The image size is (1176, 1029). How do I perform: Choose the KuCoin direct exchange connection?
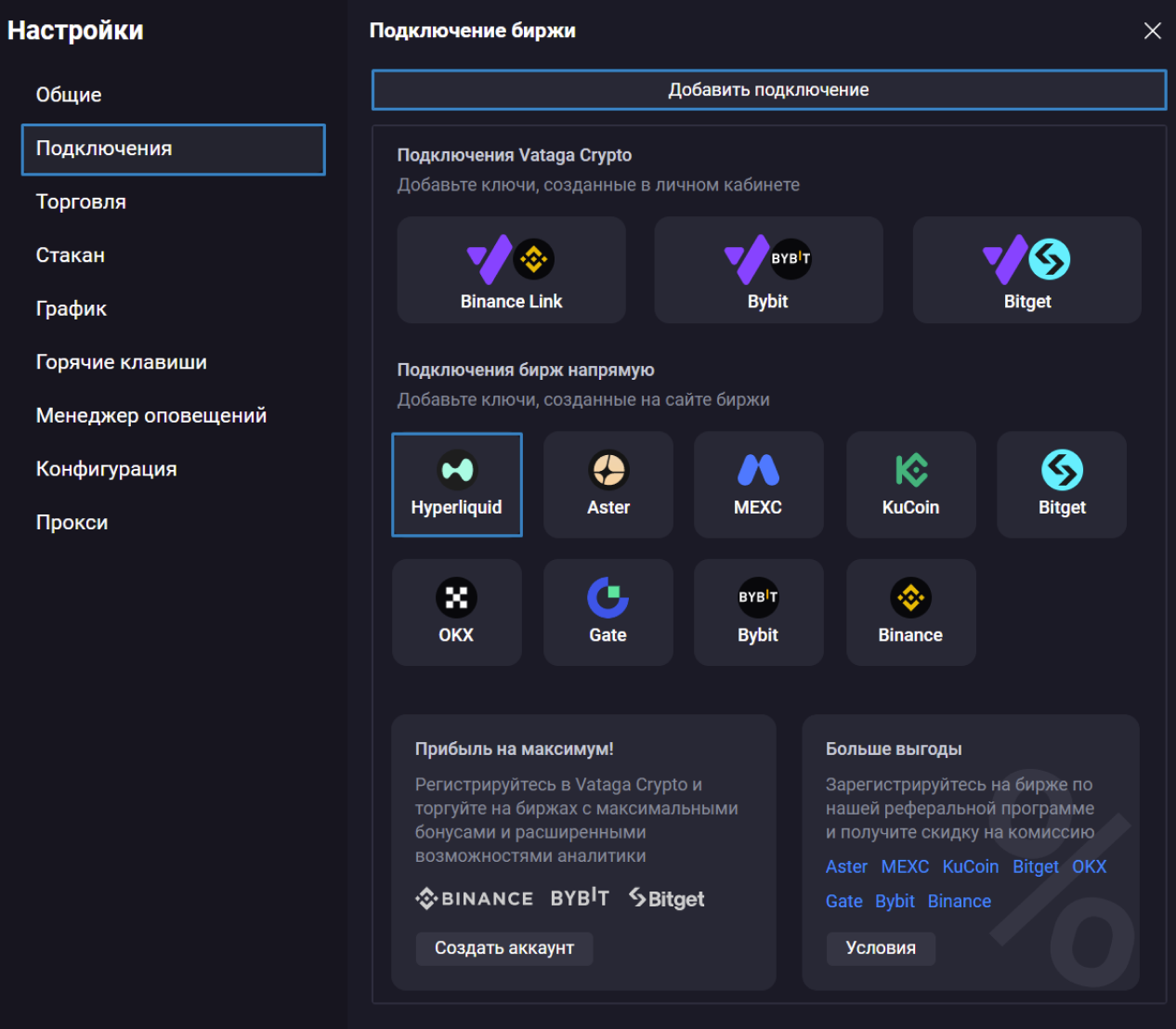(x=910, y=485)
